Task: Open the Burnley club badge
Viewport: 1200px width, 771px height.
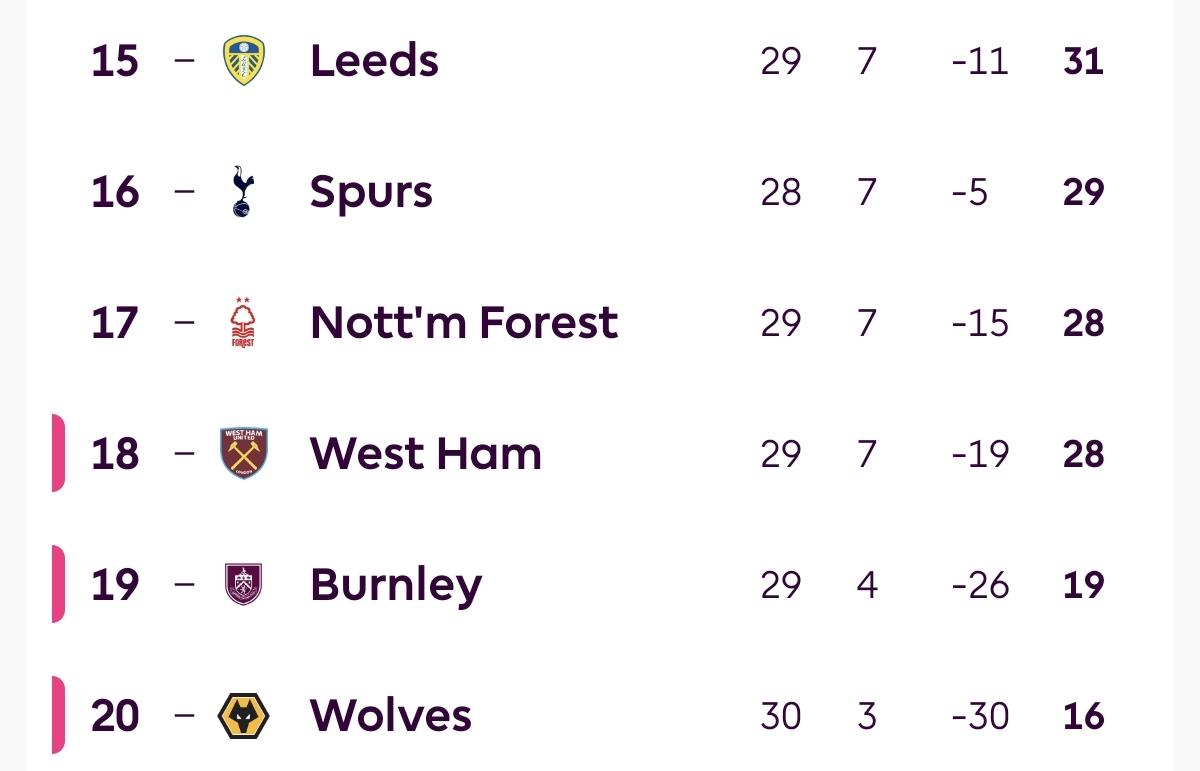Action: 243,585
